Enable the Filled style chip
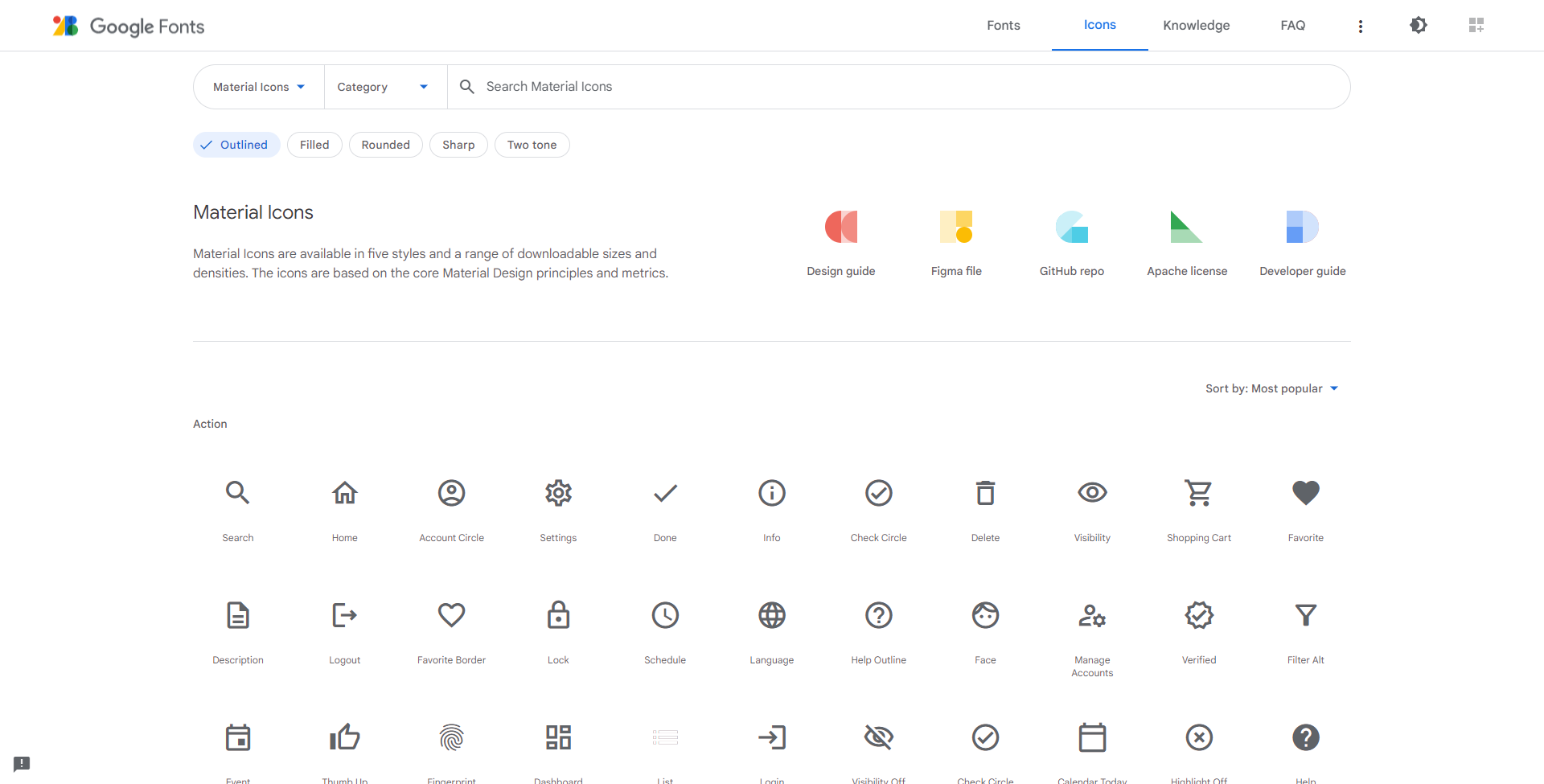Screen dimensions: 1544x784 click(x=314, y=145)
